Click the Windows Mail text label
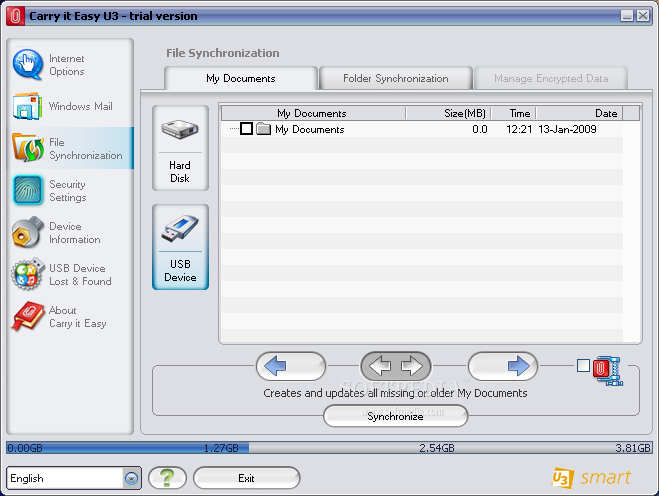The height and width of the screenshot is (496, 659). click(81, 106)
